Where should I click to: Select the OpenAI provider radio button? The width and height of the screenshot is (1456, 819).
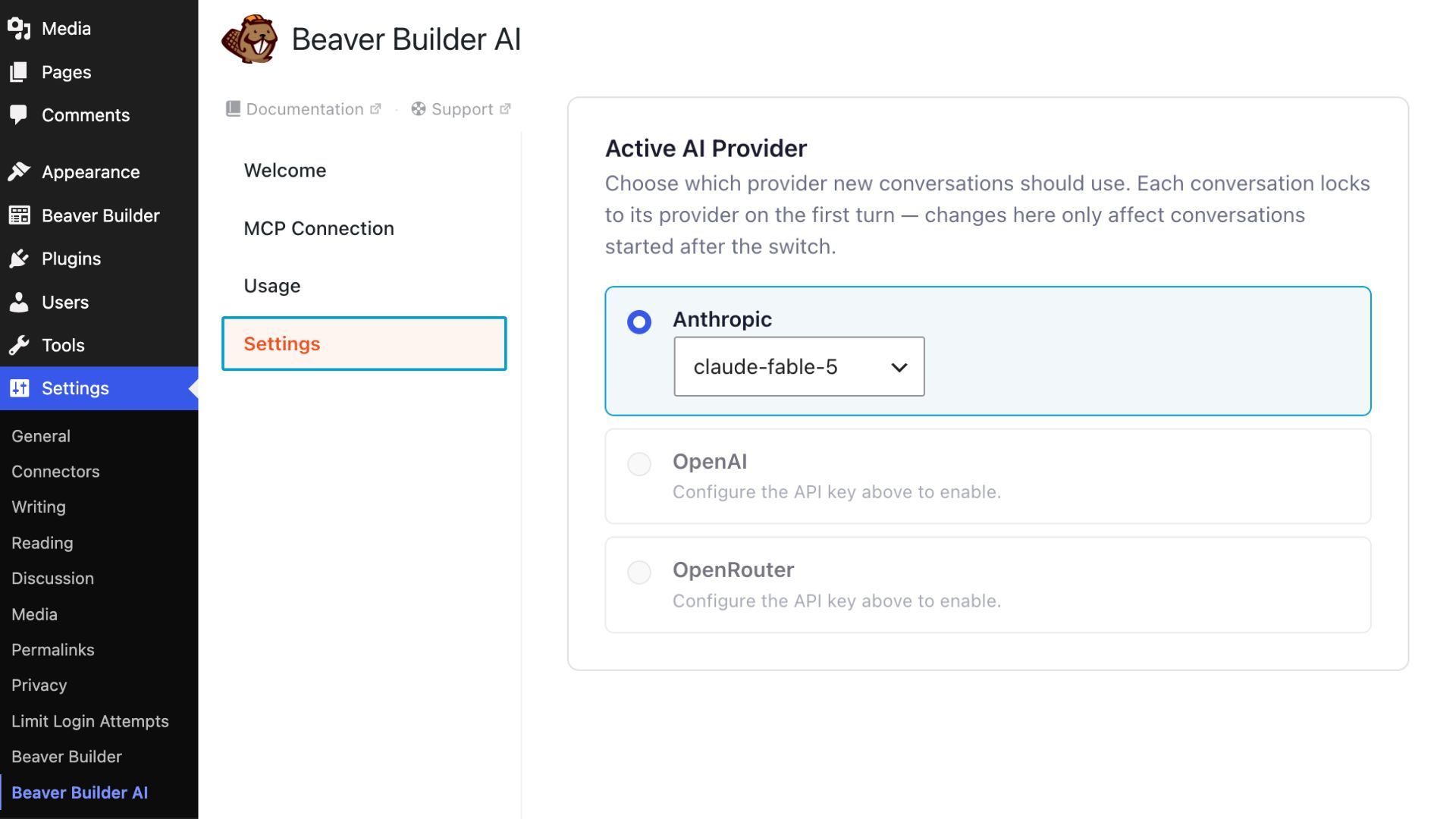click(639, 463)
